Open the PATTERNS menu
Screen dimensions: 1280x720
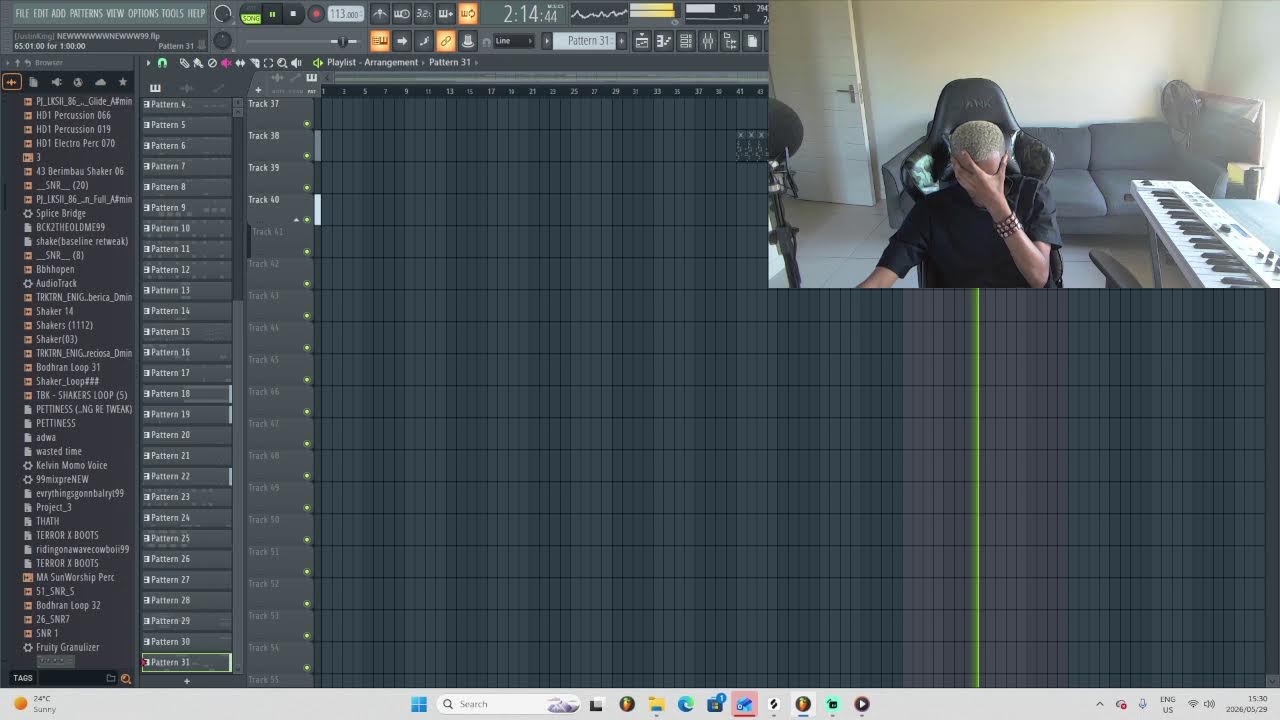(86, 14)
